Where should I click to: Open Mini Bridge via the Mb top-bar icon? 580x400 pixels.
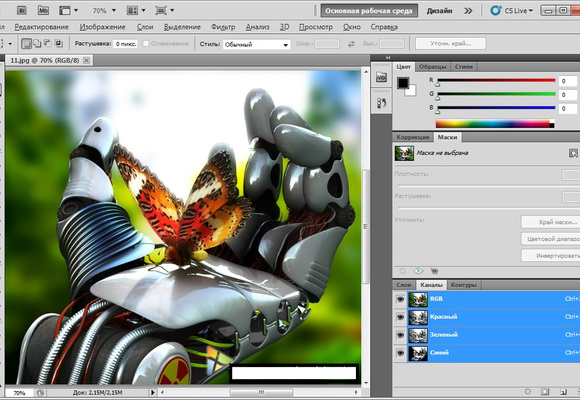pos(43,10)
